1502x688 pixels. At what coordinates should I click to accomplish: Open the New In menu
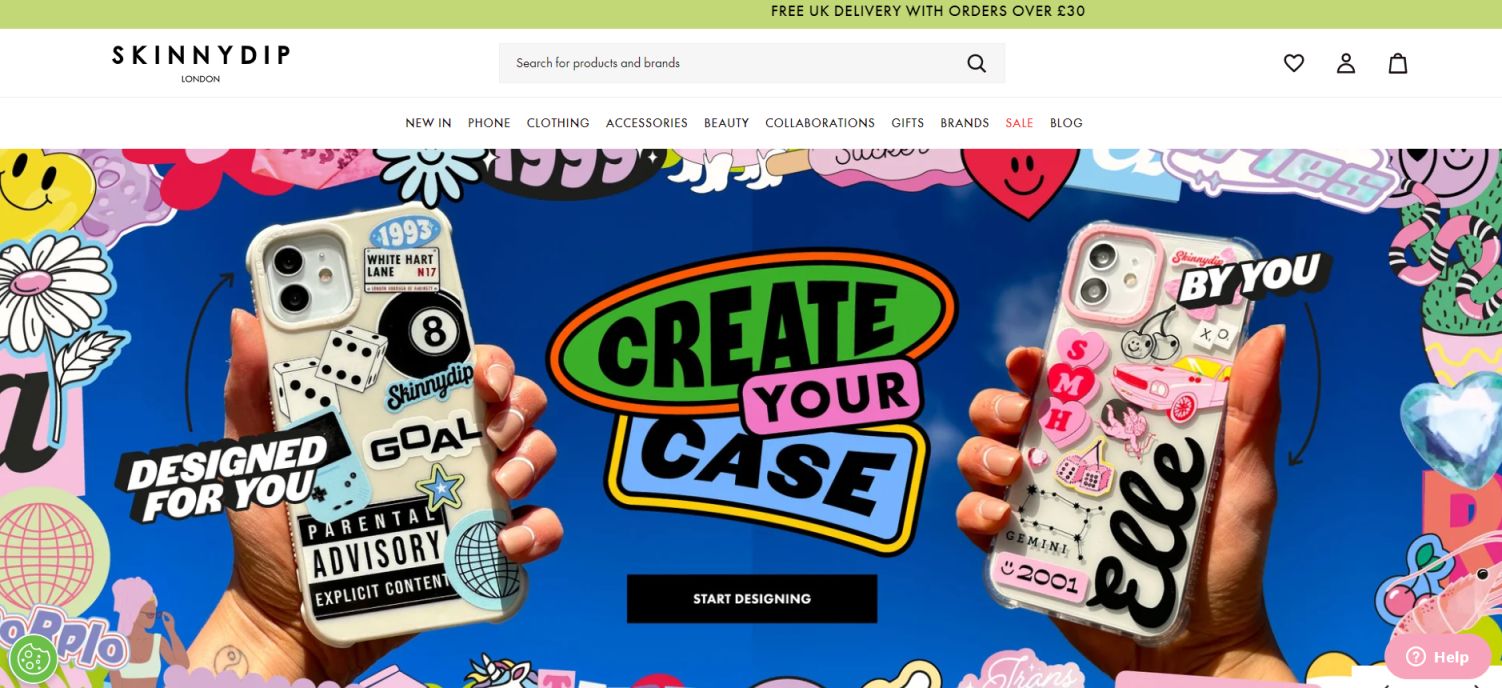428,123
